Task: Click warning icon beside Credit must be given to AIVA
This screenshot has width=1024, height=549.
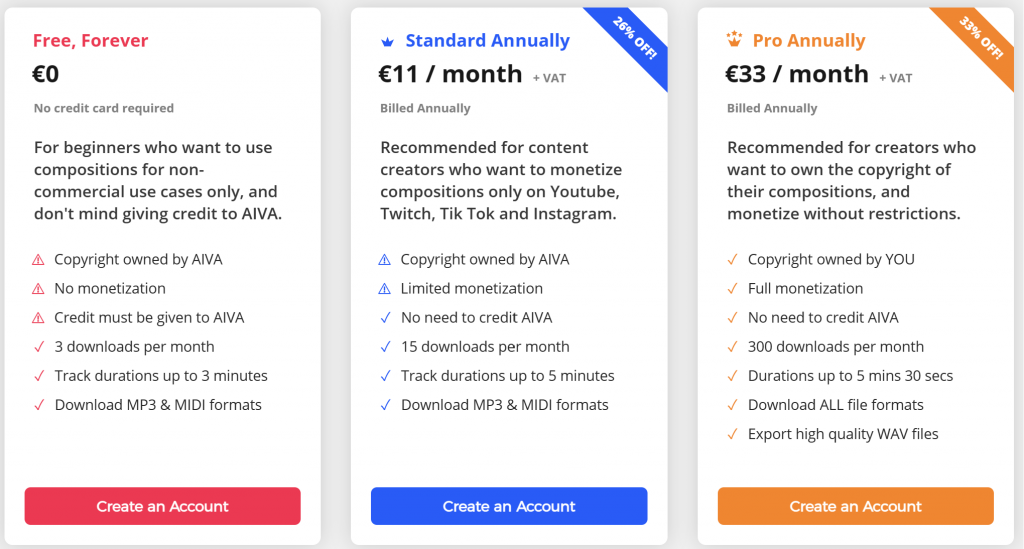Action: (x=39, y=318)
